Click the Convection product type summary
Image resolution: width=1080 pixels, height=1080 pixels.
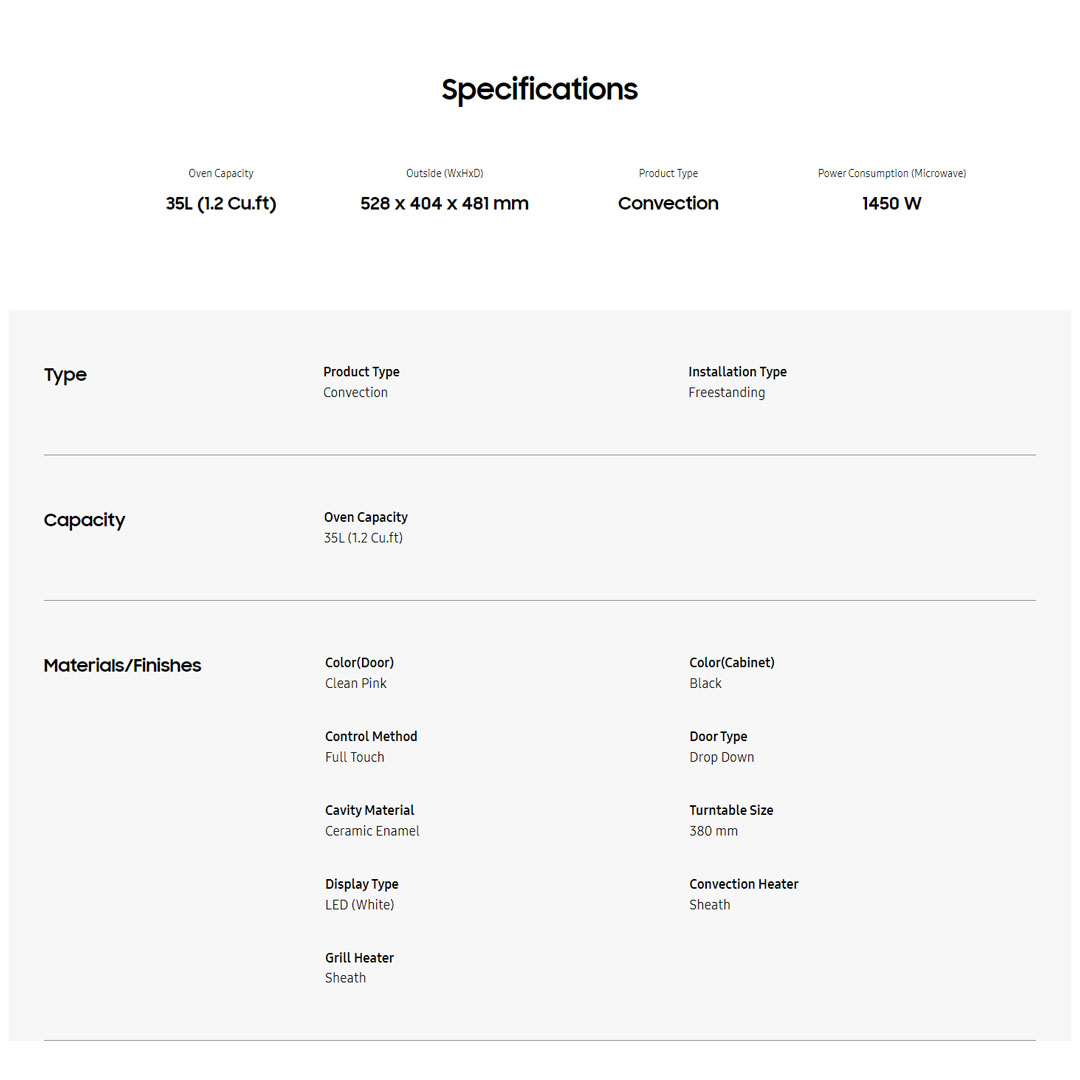point(668,204)
